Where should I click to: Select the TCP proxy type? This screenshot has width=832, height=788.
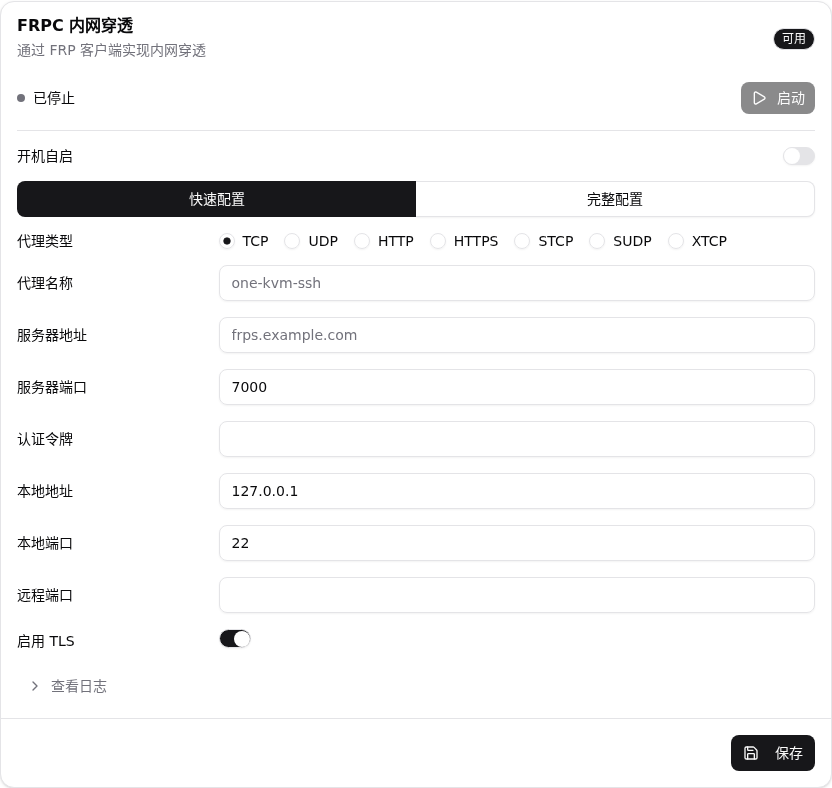(227, 241)
